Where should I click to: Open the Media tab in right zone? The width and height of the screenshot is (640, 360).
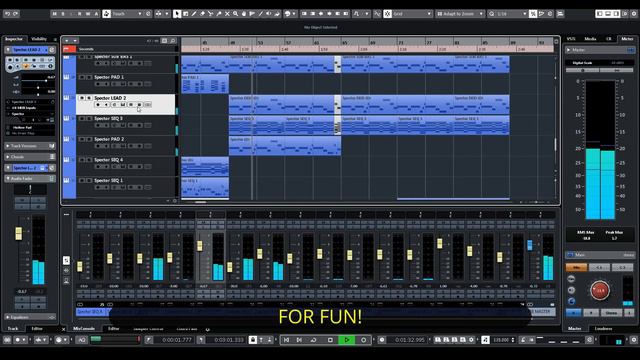click(590, 39)
